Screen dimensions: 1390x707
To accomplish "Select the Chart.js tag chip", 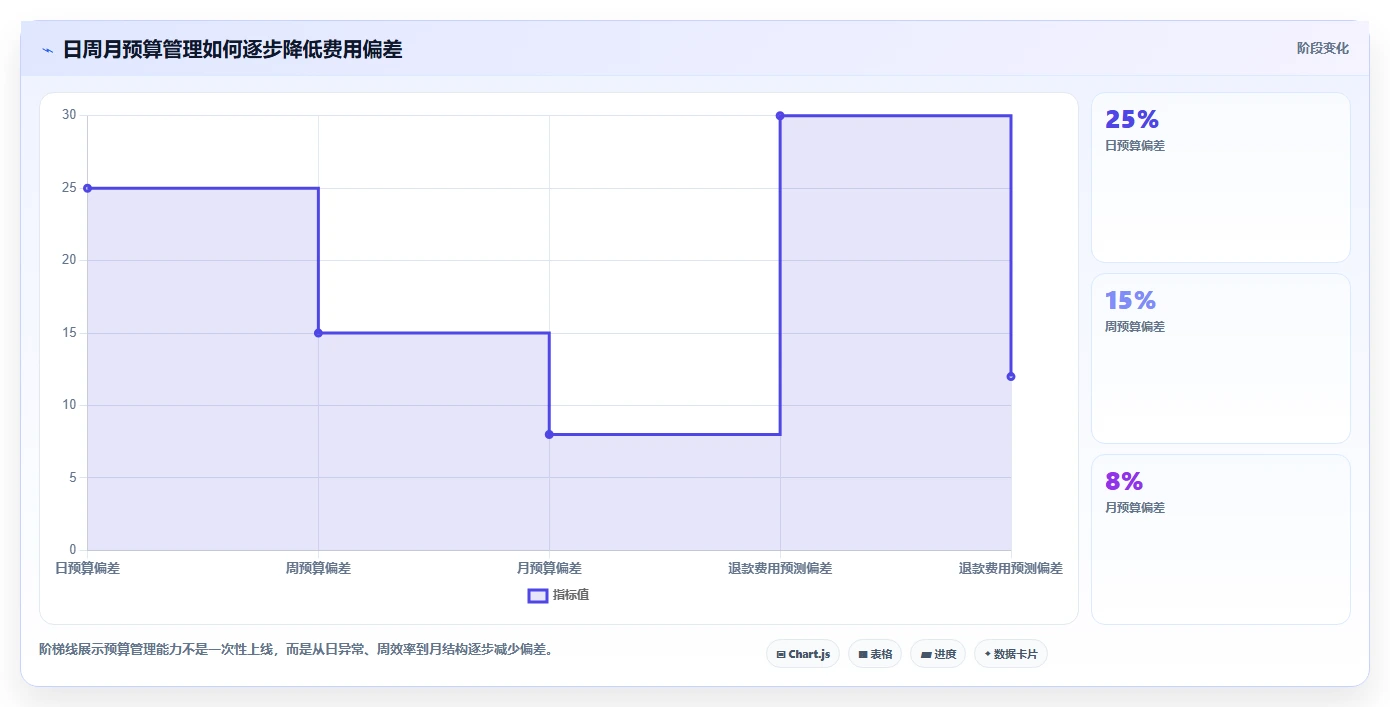I will pyautogui.click(x=803, y=654).
